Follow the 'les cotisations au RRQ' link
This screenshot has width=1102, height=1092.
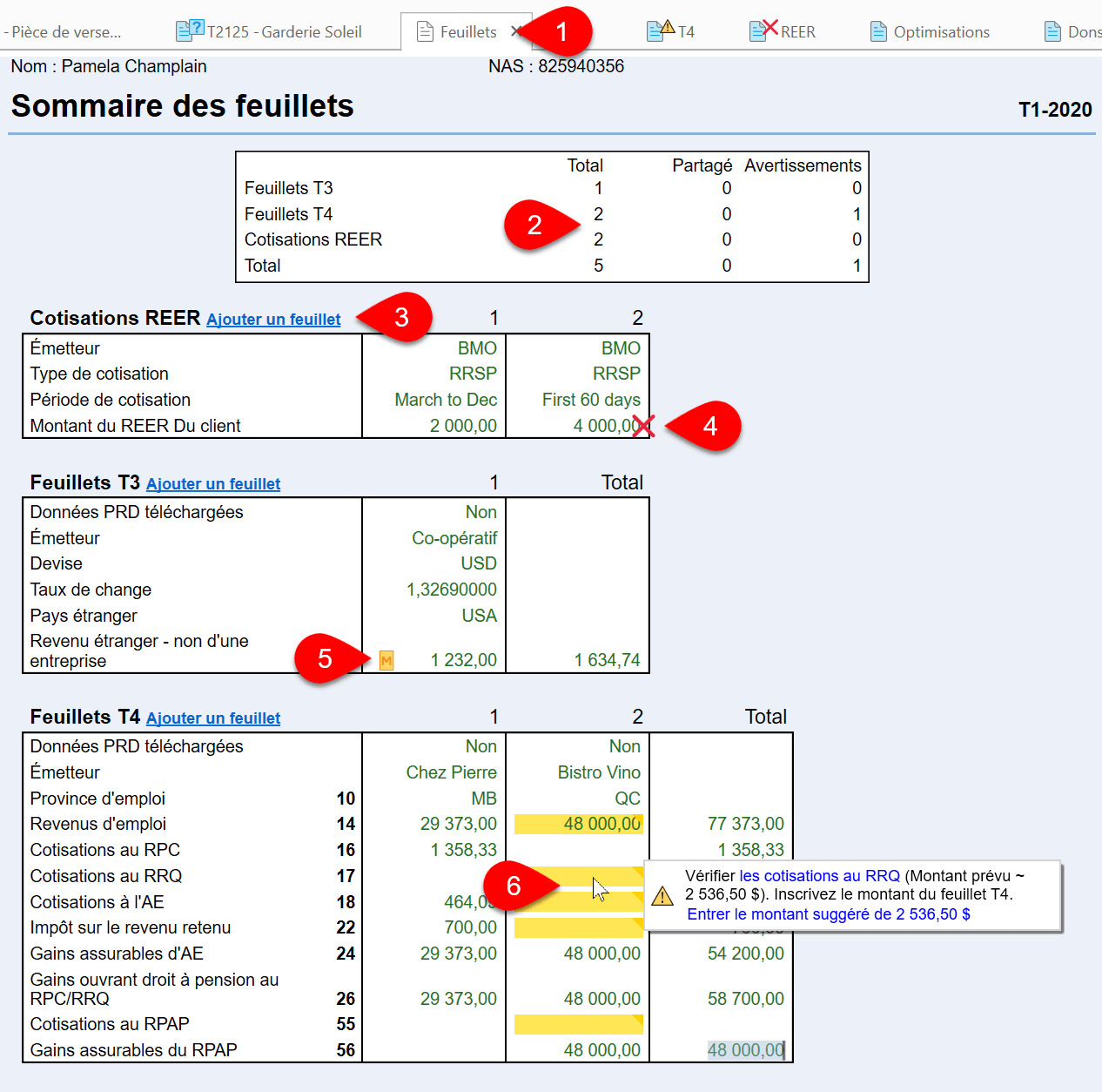click(x=820, y=876)
